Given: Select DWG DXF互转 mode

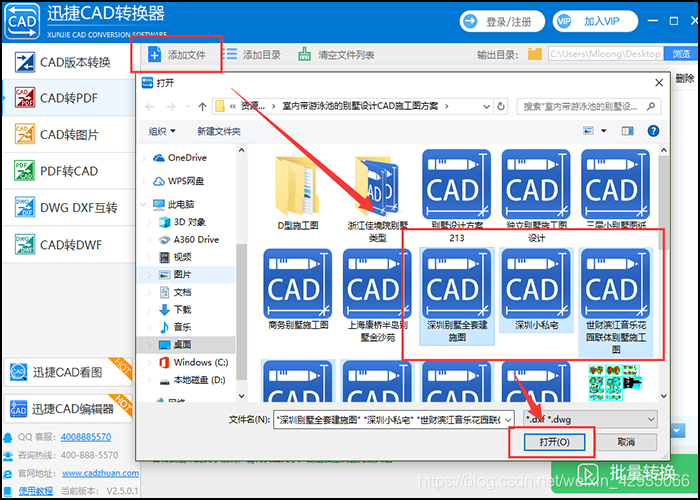Looking at the screenshot, I should click(x=68, y=208).
